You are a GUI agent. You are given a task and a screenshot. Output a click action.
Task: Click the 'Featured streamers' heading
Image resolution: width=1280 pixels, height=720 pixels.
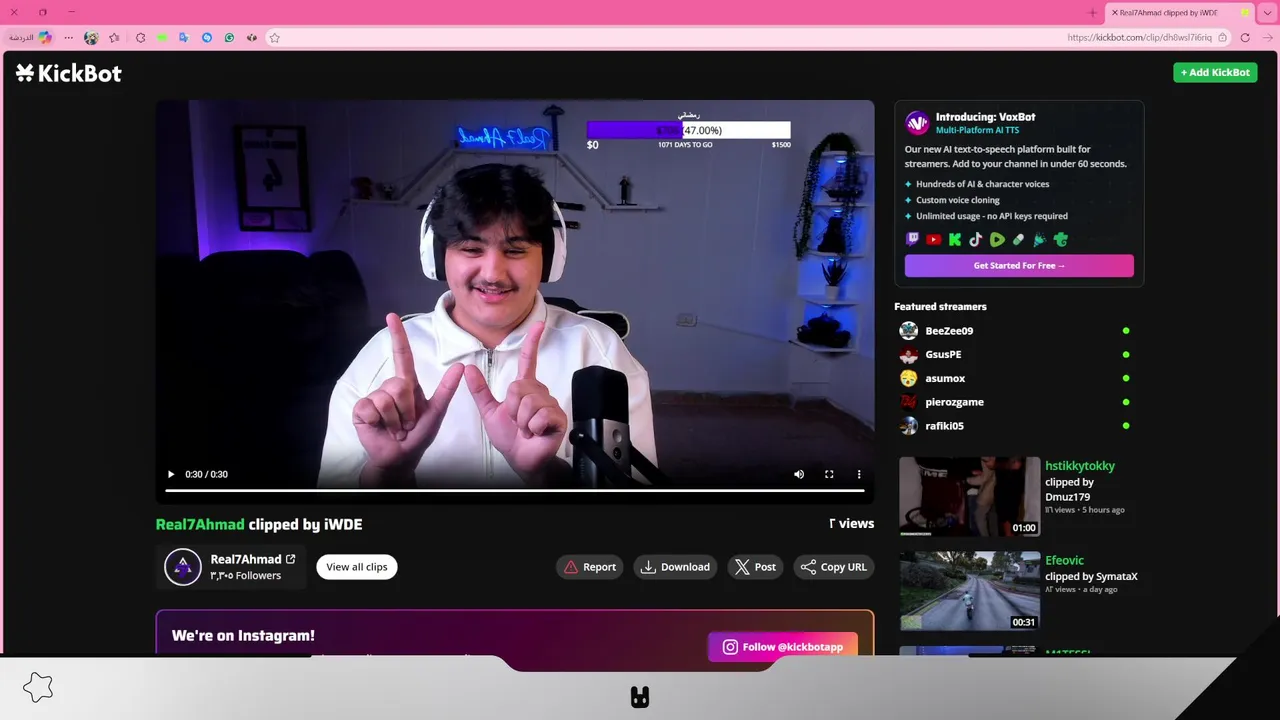point(940,307)
